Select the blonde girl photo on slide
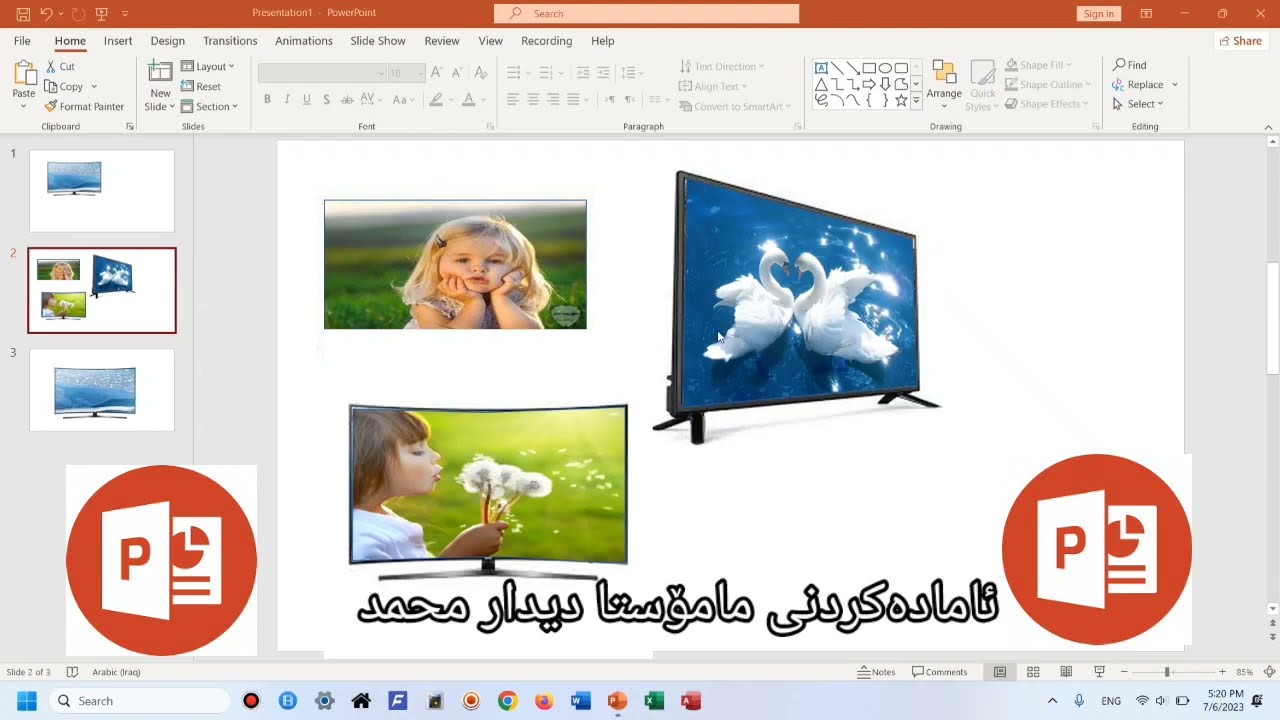The image size is (1280, 720). [x=455, y=264]
